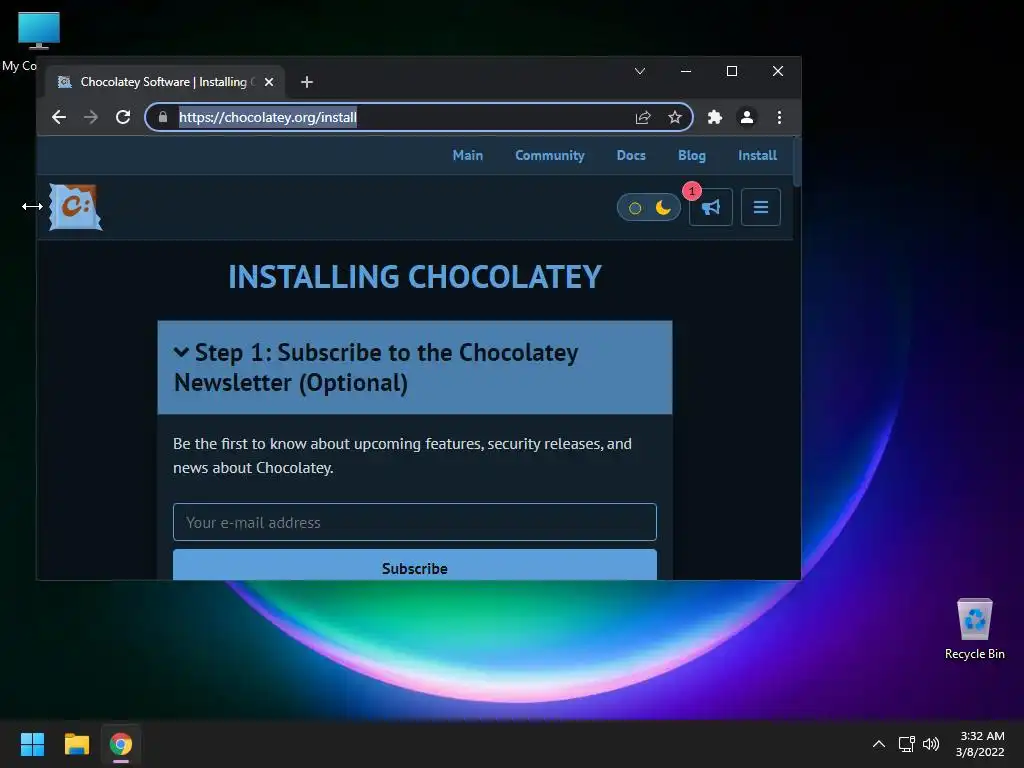Reload the Chocolatey install page

pyautogui.click(x=123, y=117)
